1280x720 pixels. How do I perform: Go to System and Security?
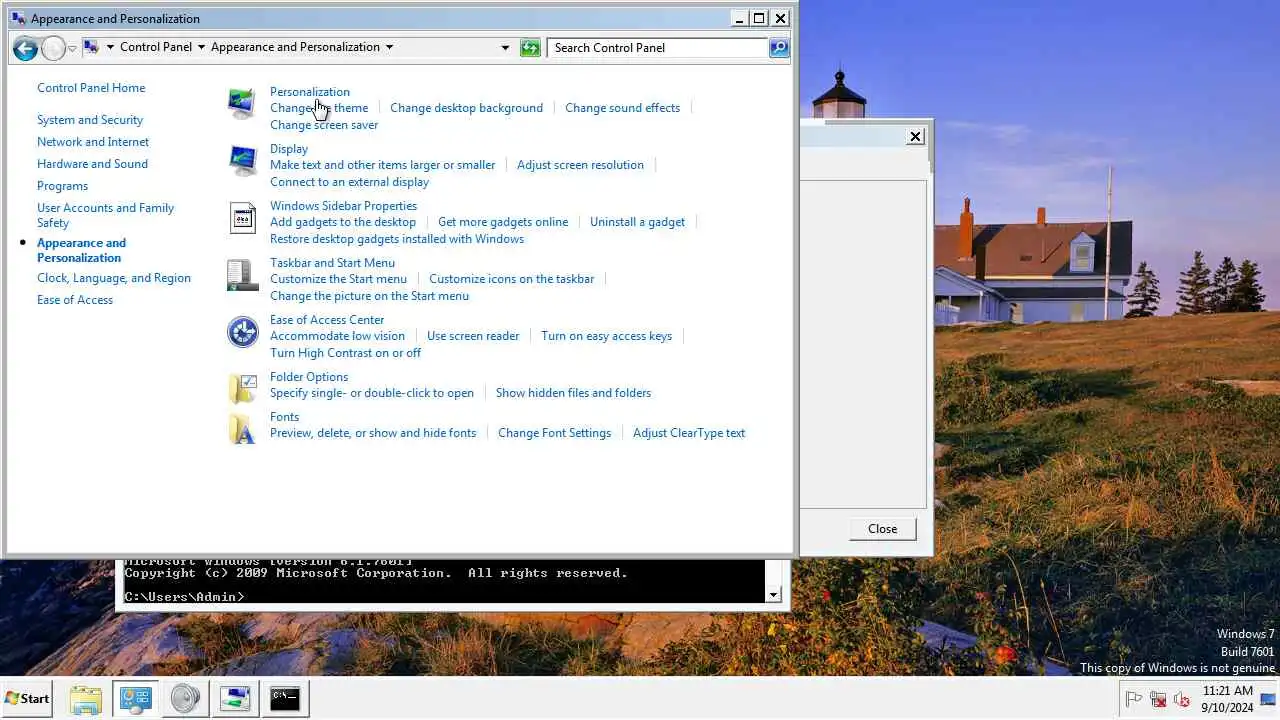click(90, 120)
